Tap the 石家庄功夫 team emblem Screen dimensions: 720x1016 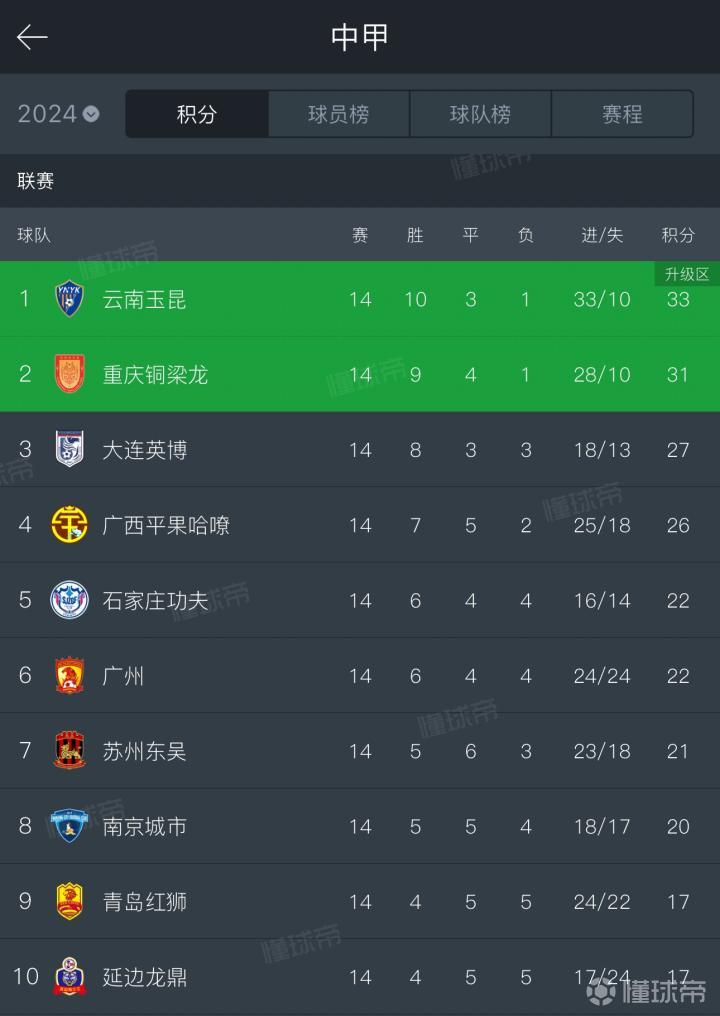coord(69,600)
